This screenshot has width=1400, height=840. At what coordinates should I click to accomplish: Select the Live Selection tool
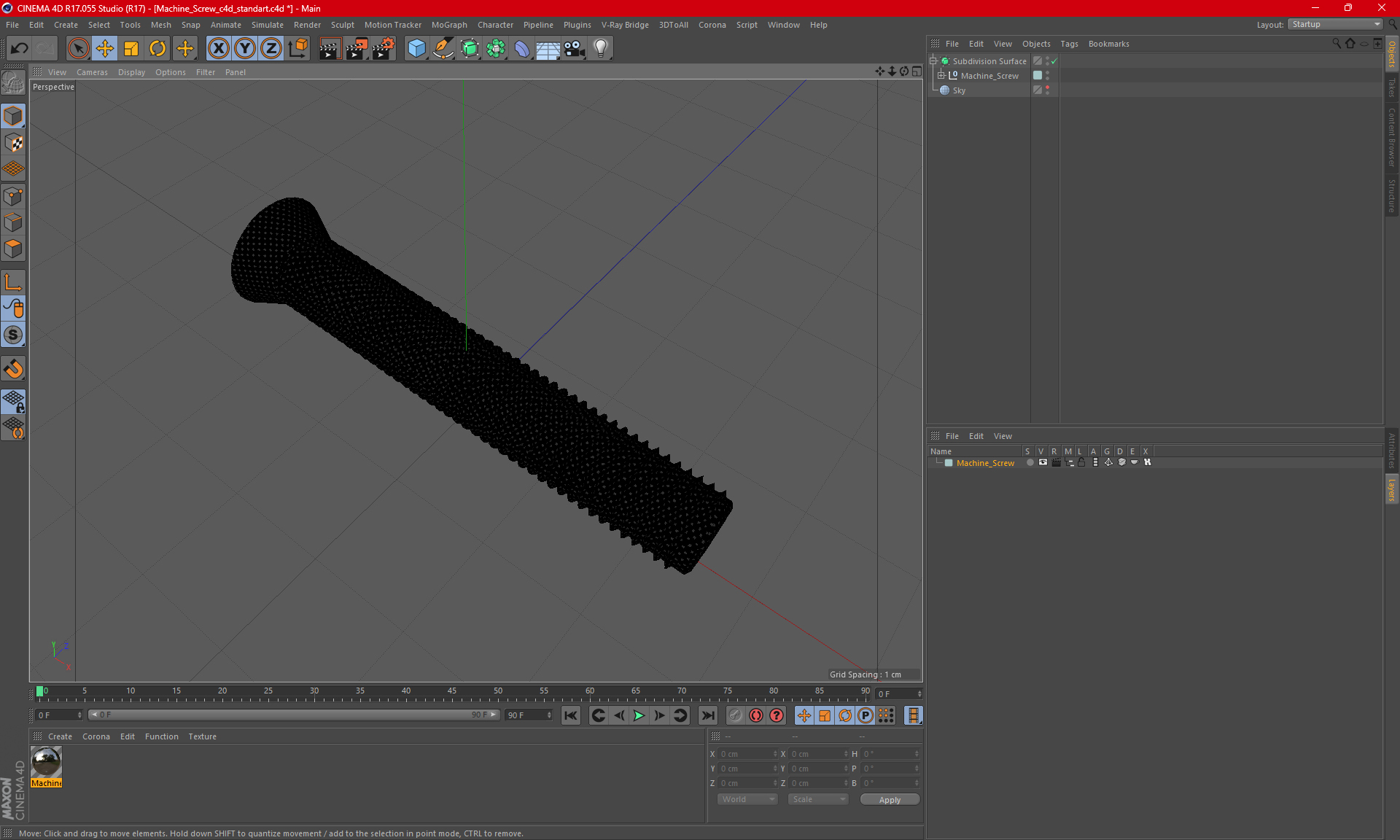click(78, 48)
